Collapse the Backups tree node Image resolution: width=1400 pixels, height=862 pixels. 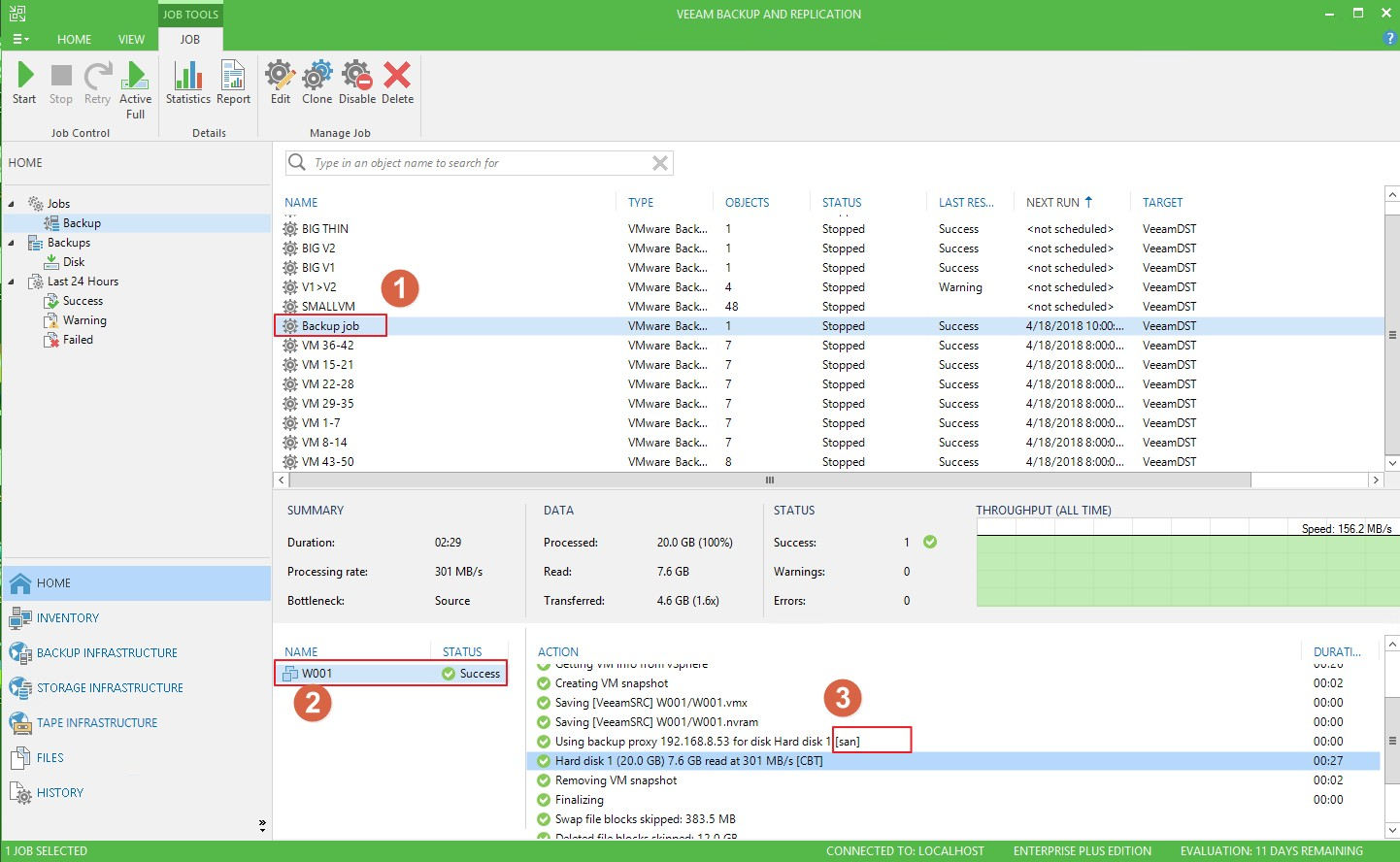pyautogui.click(x=12, y=243)
